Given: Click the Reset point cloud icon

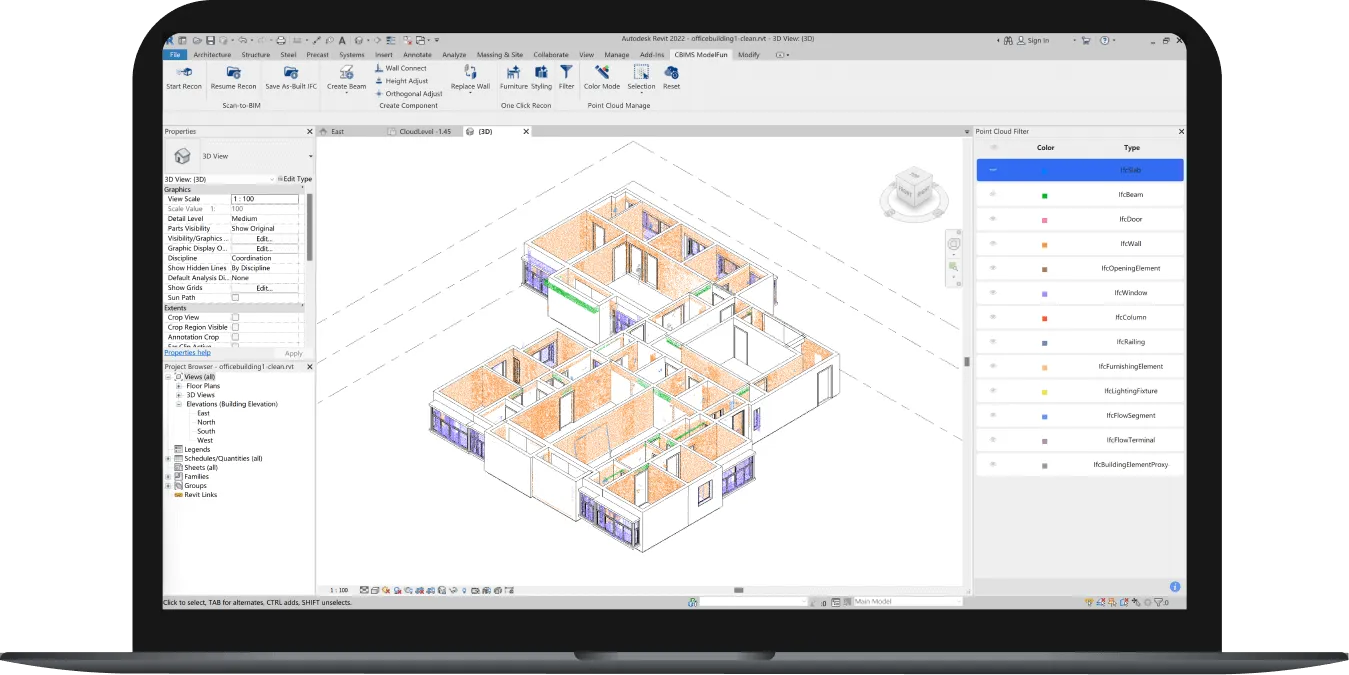Looking at the screenshot, I should click(671, 73).
